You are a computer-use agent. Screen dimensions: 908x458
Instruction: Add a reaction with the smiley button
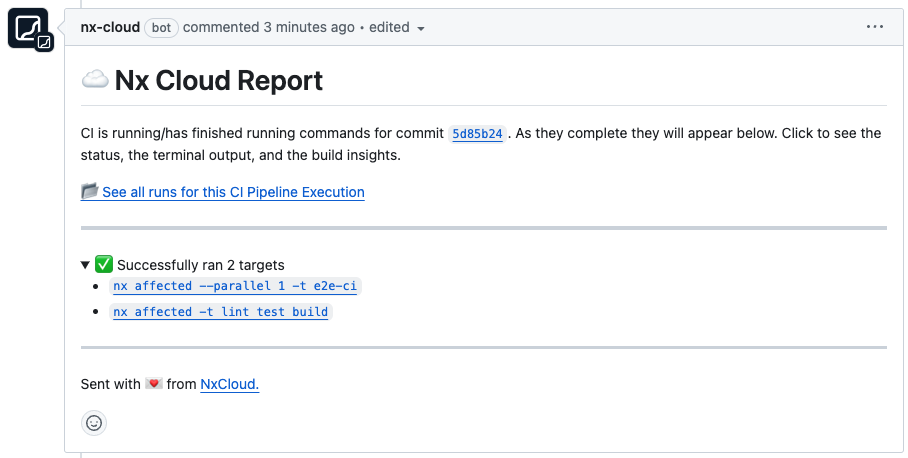[94, 423]
